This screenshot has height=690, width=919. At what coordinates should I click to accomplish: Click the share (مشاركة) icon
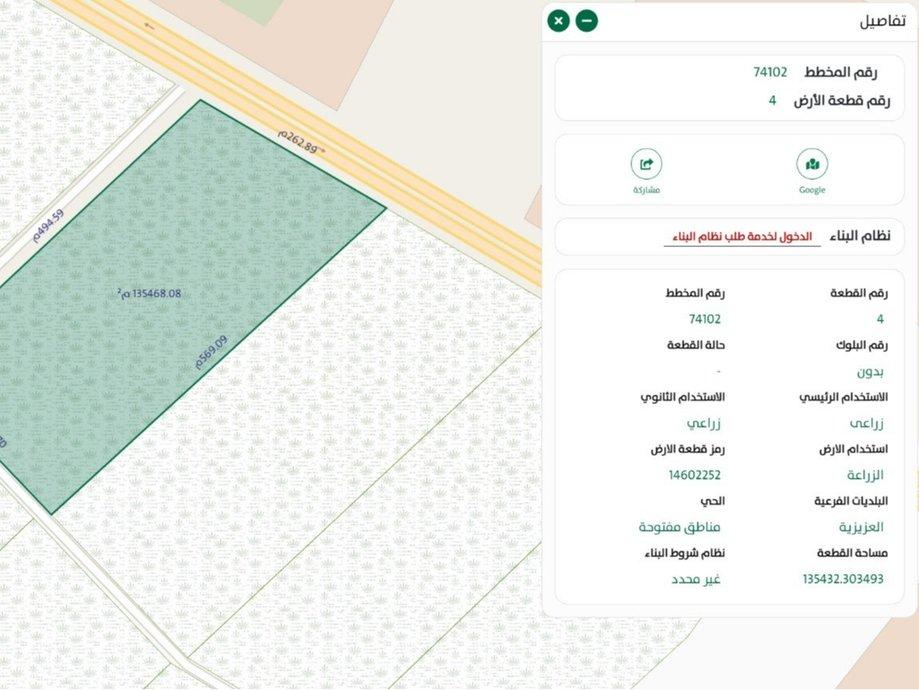(x=646, y=164)
